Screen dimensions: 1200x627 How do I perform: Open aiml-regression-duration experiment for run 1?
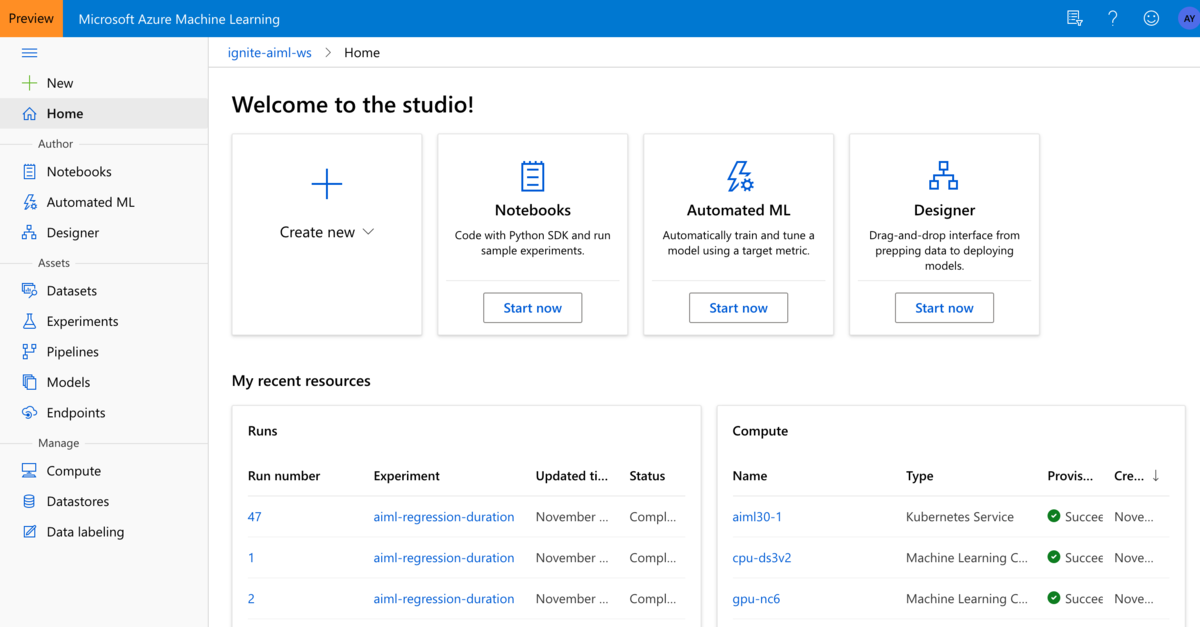coord(444,558)
